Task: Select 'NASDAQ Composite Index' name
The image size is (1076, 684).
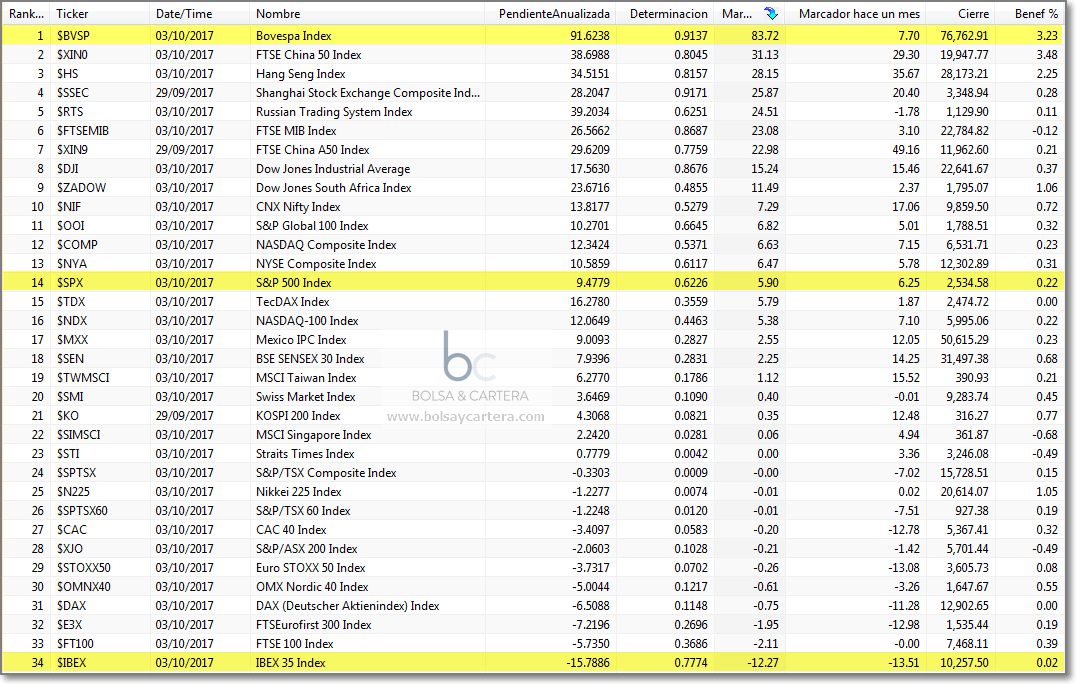Action: 327,245
